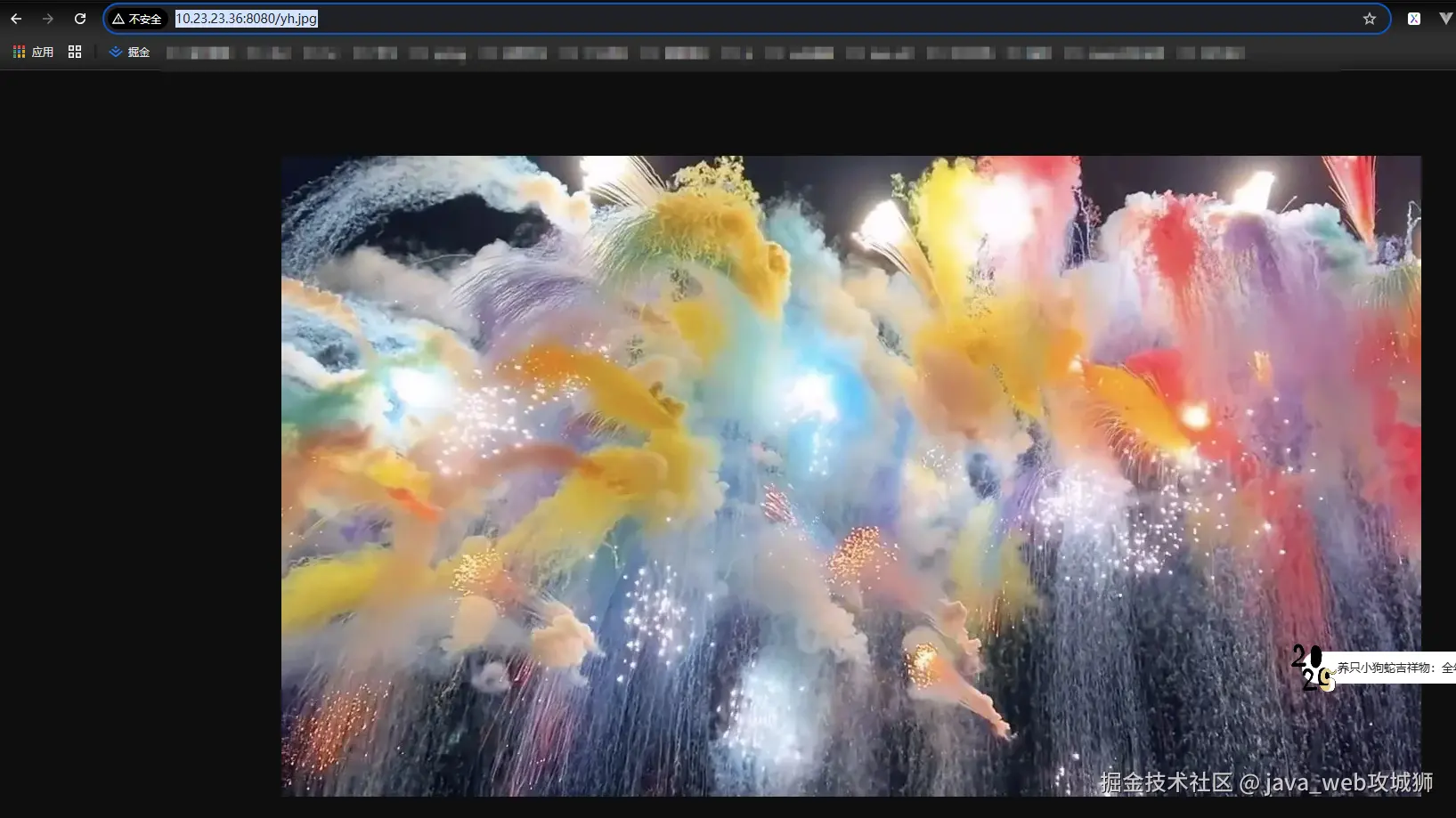Open the 应用 apps shortcut
Viewport: 1456px width, 818px height.
click(x=34, y=53)
